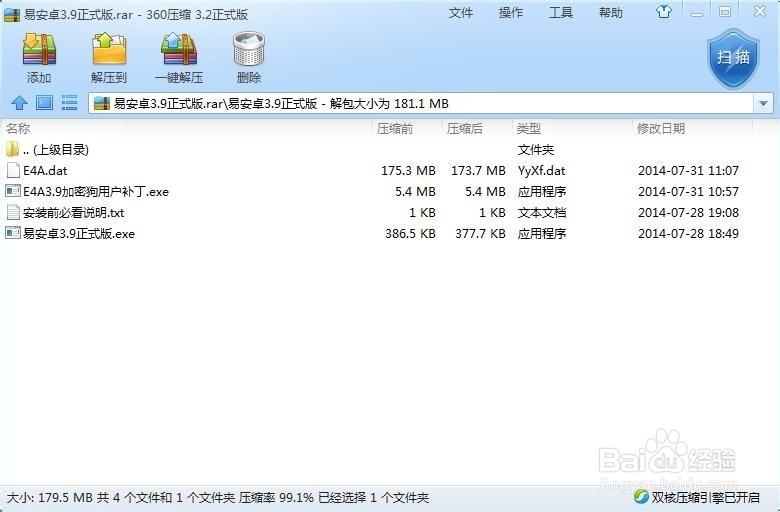780x512 pixels.
Task: Click the 文件夹 type cell
Action: click(536, 149)
